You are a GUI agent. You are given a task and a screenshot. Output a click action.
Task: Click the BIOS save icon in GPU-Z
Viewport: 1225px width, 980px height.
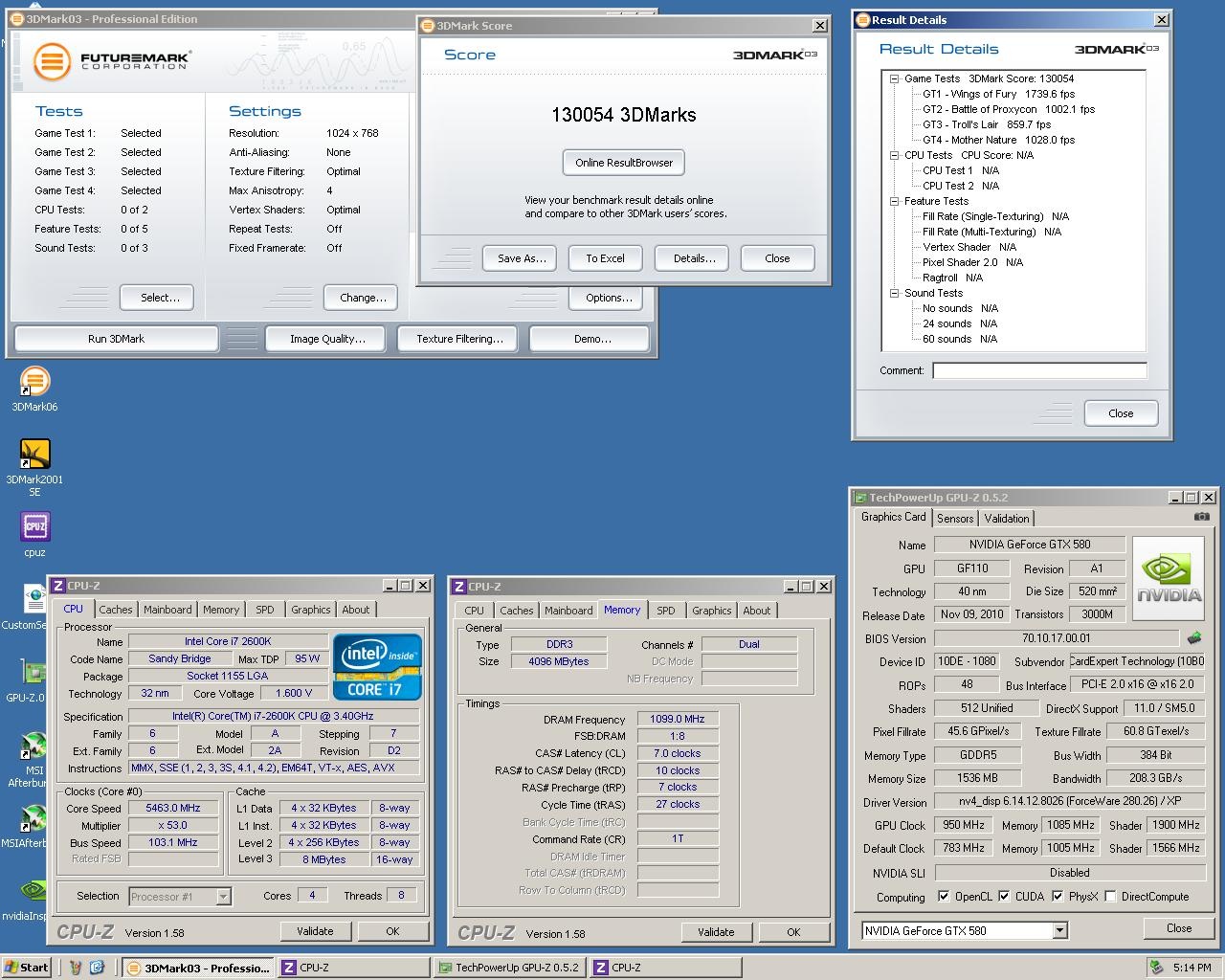coord(1194,638)
